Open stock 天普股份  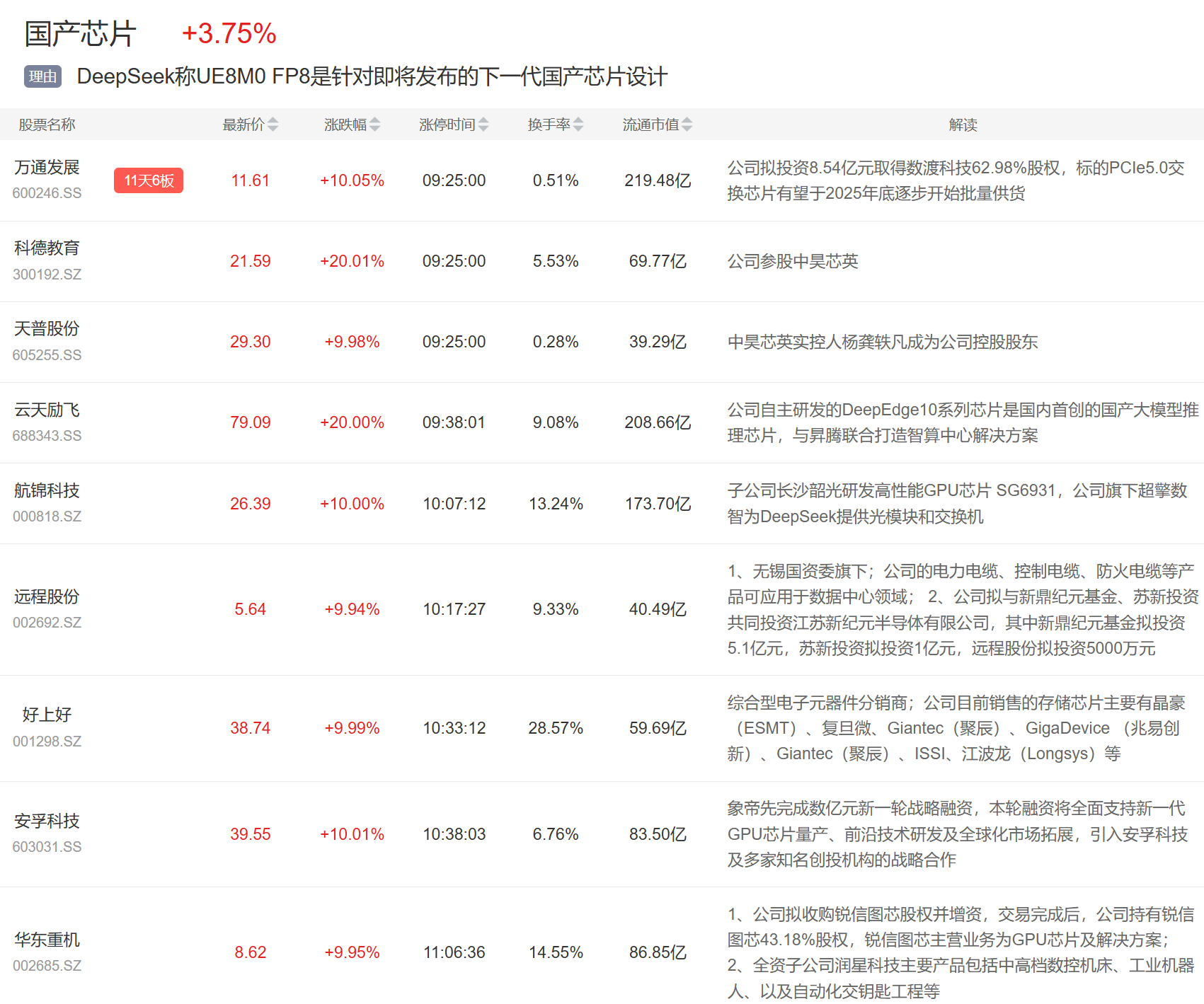coord(47,329)
